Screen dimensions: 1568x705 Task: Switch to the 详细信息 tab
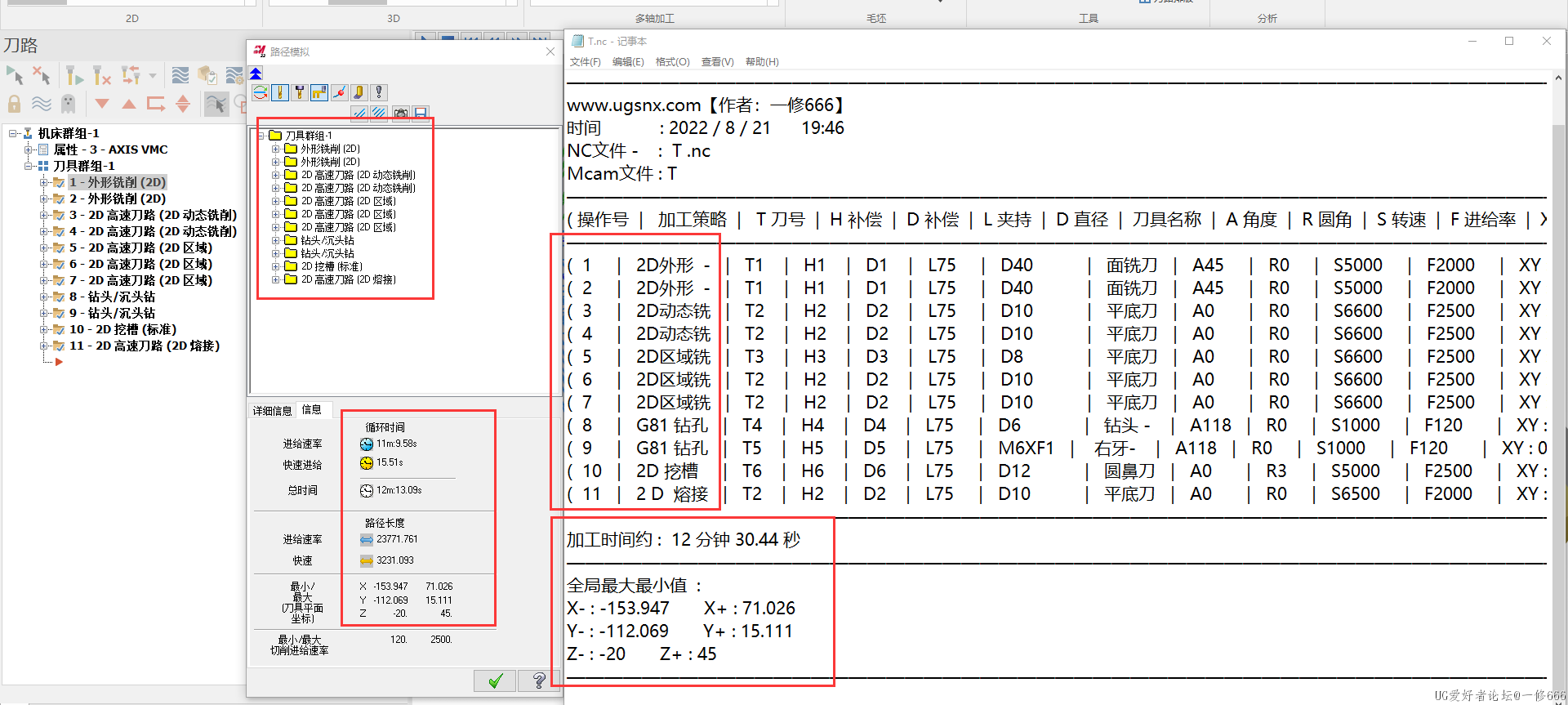pyautogui.click(x=272, y=410)
